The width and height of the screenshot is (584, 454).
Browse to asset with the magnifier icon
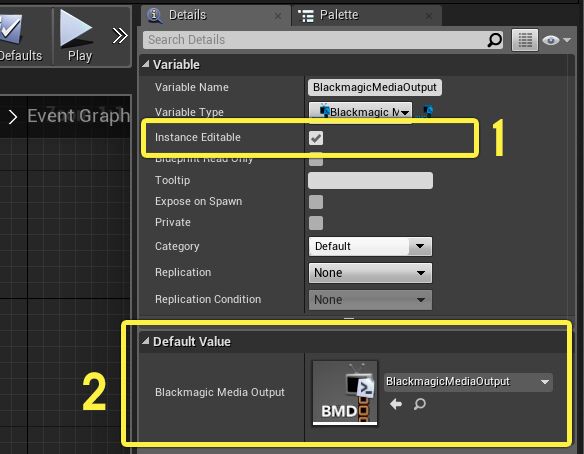coord(420,404)
